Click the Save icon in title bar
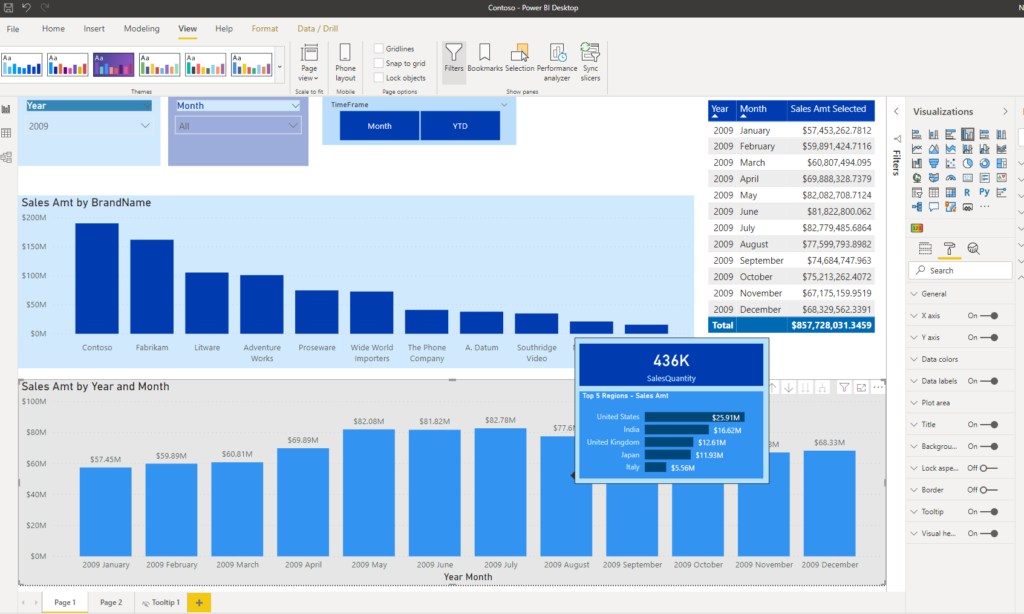 [8, 8]
